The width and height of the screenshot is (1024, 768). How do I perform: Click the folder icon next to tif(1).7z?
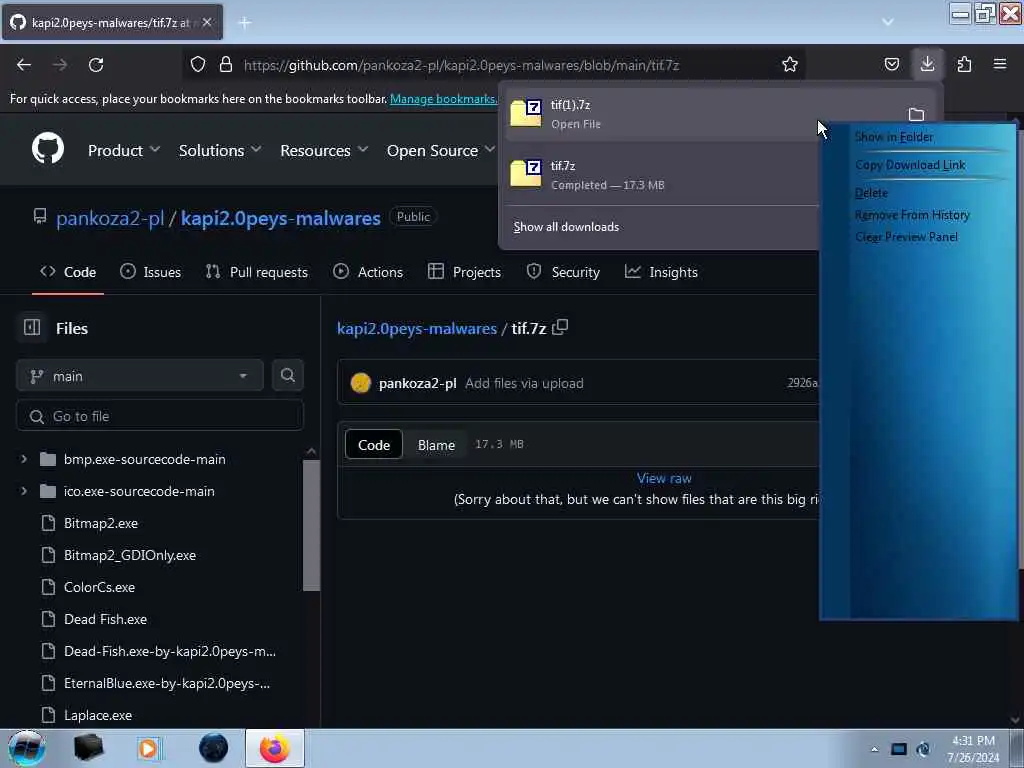click(916, 115)
